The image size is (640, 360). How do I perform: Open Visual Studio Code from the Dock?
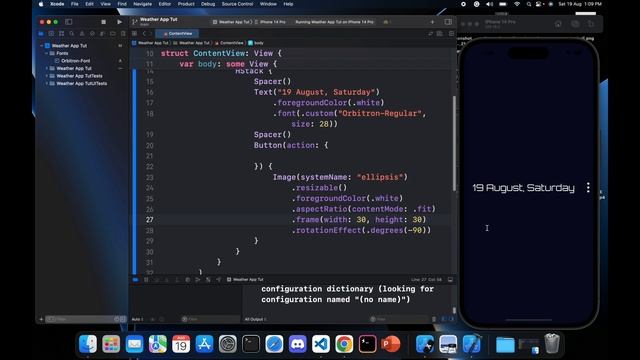[x=321, y=344]
